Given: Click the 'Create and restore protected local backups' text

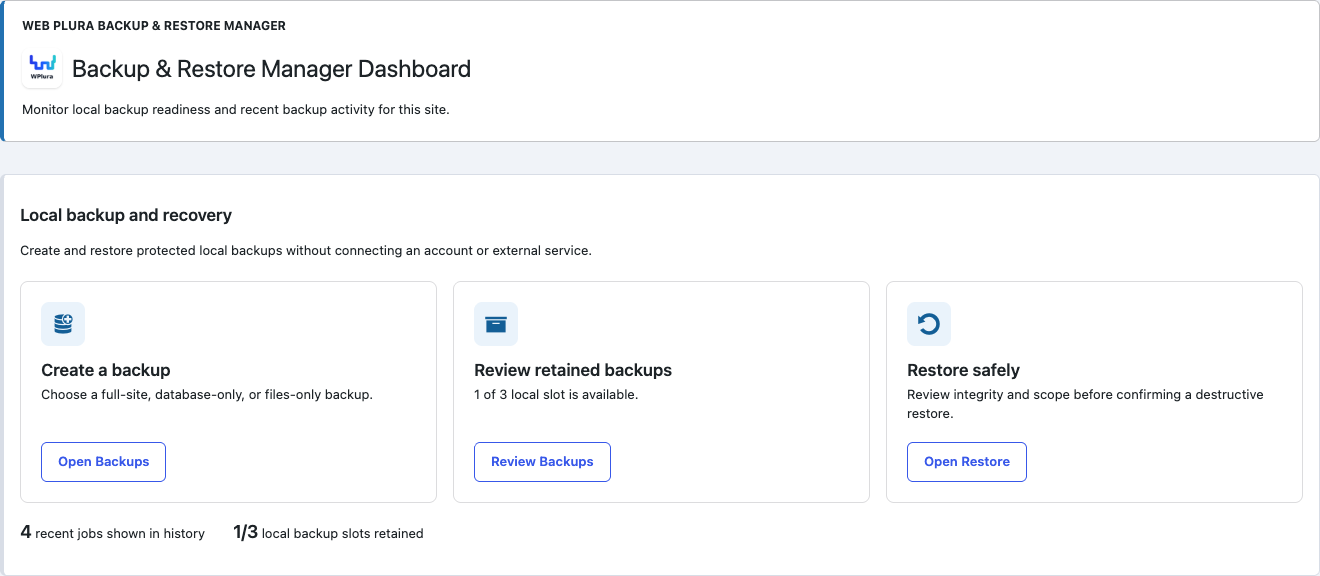Looking at the screenshot, I should (x=306, y=250).
